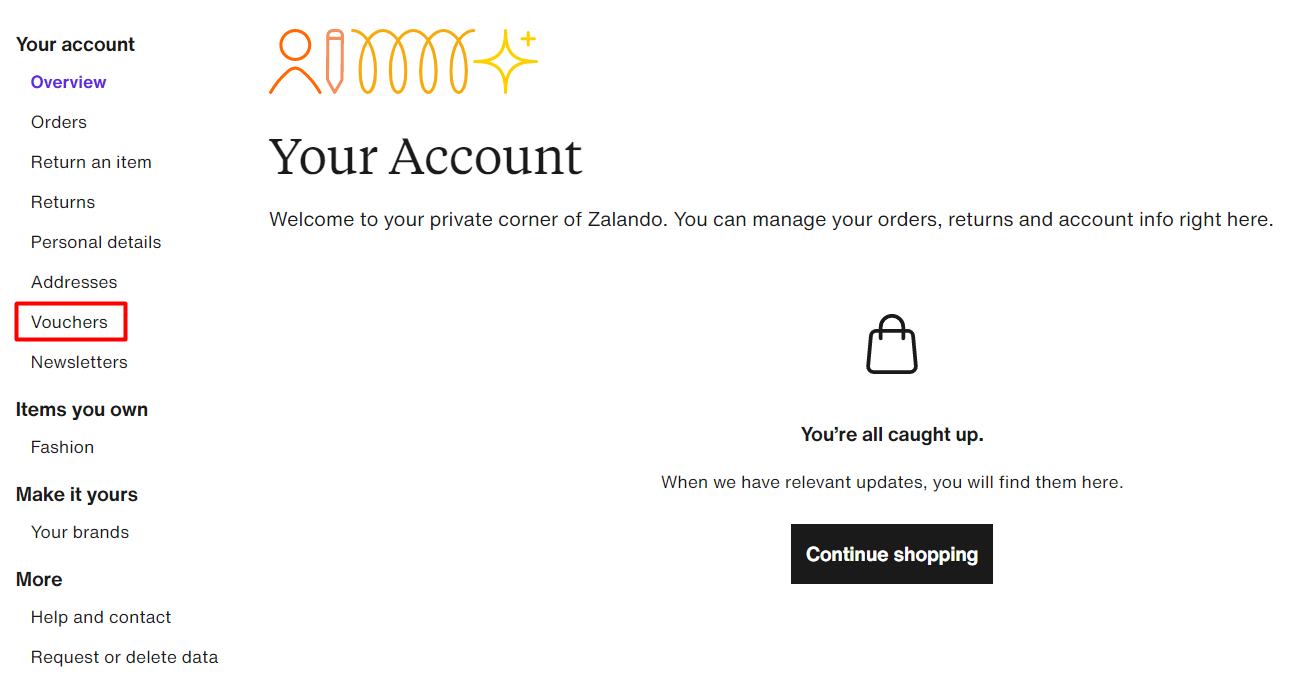Open the Overview section
Screen dimensions: 1313x685
point(68,82)
